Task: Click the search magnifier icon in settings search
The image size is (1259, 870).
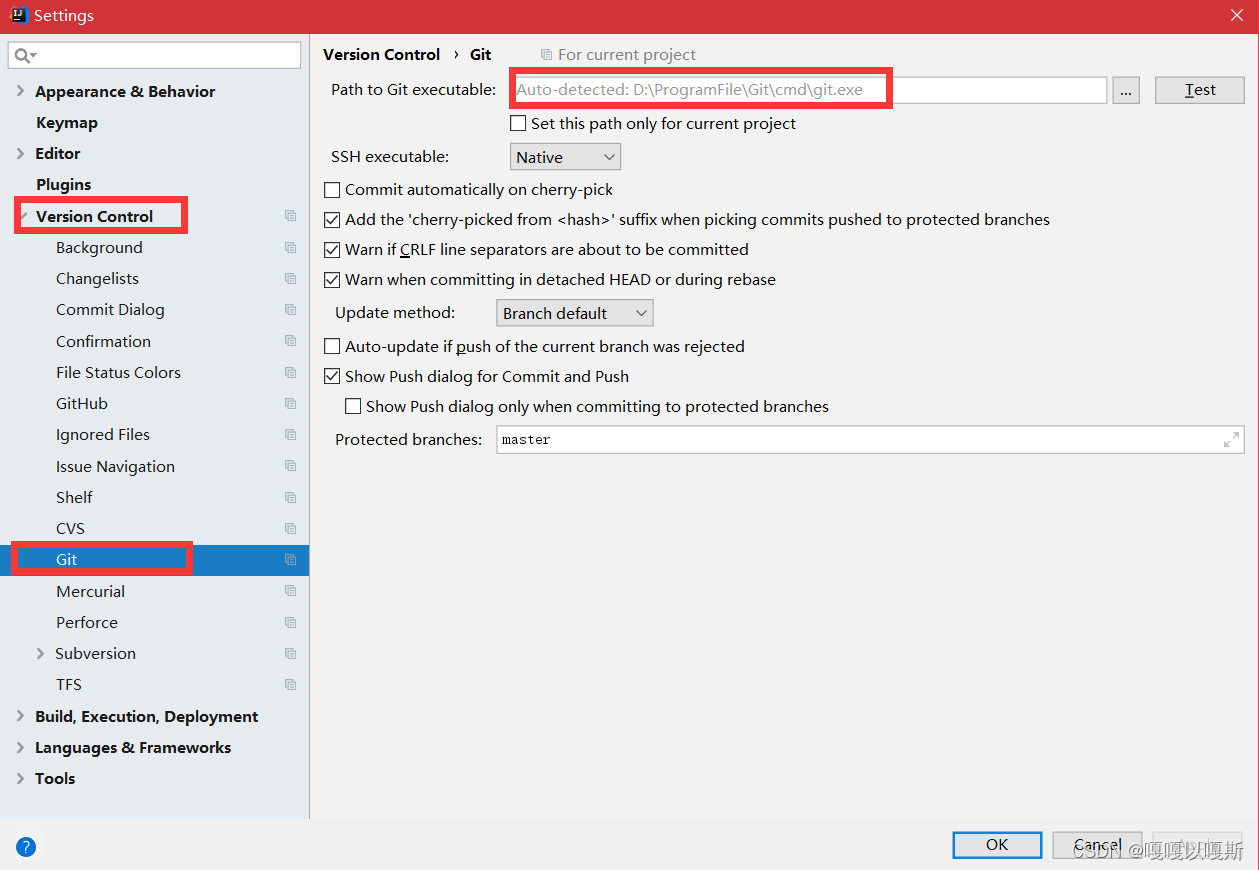Action: click(25, 55)
